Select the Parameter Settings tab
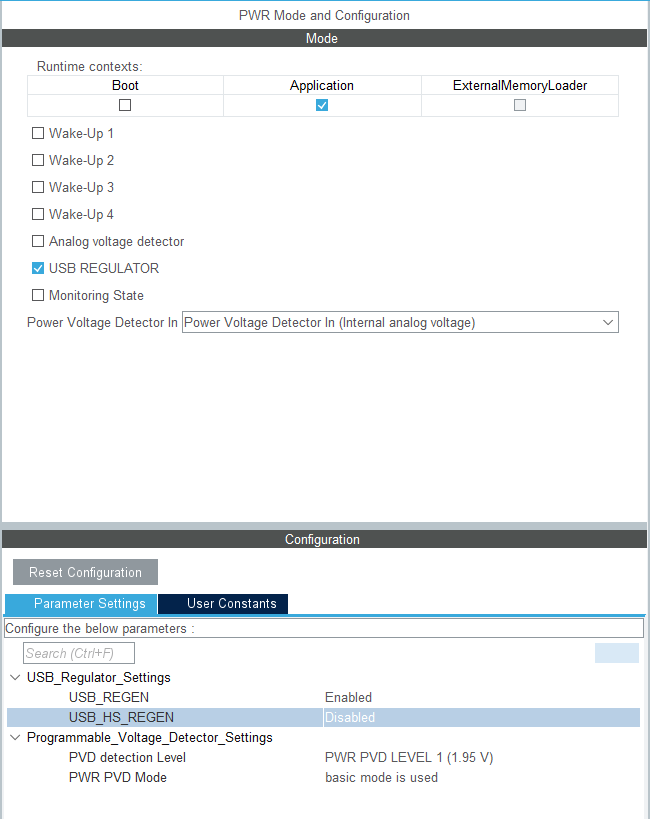The image size is (650, 819). [81, 604]
